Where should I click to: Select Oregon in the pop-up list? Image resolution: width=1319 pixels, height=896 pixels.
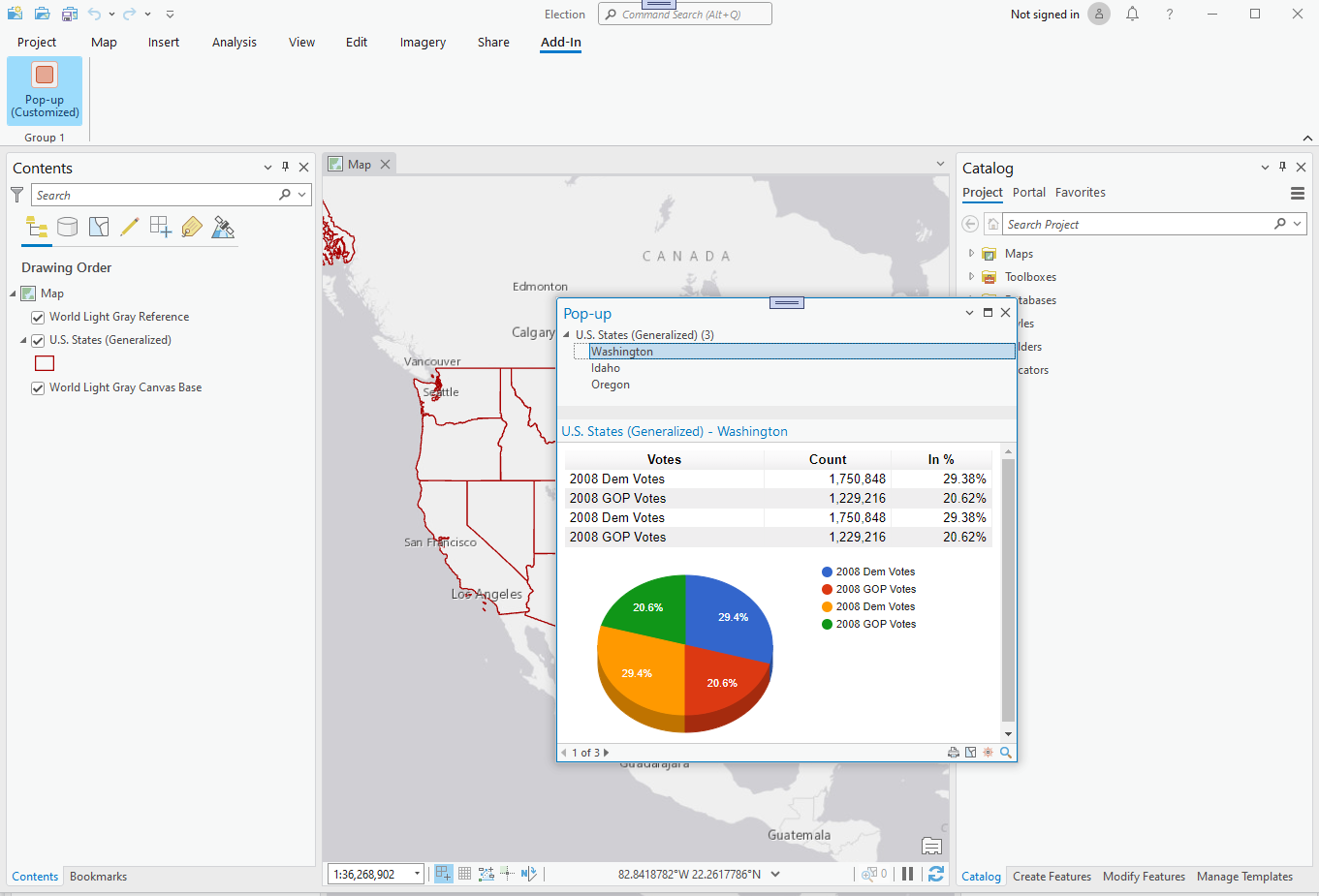click(x=611, y=384)
